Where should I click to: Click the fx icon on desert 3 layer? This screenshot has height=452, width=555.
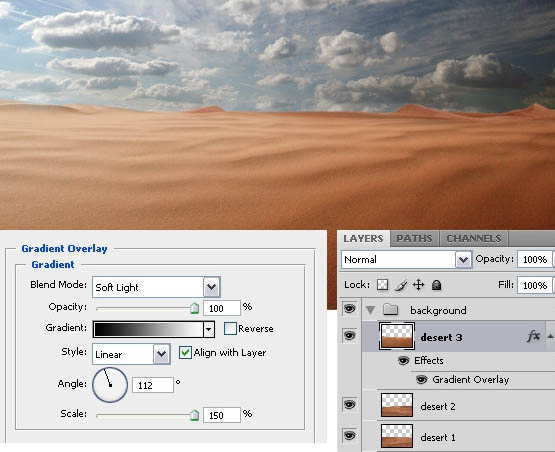(x=533, y=336)
